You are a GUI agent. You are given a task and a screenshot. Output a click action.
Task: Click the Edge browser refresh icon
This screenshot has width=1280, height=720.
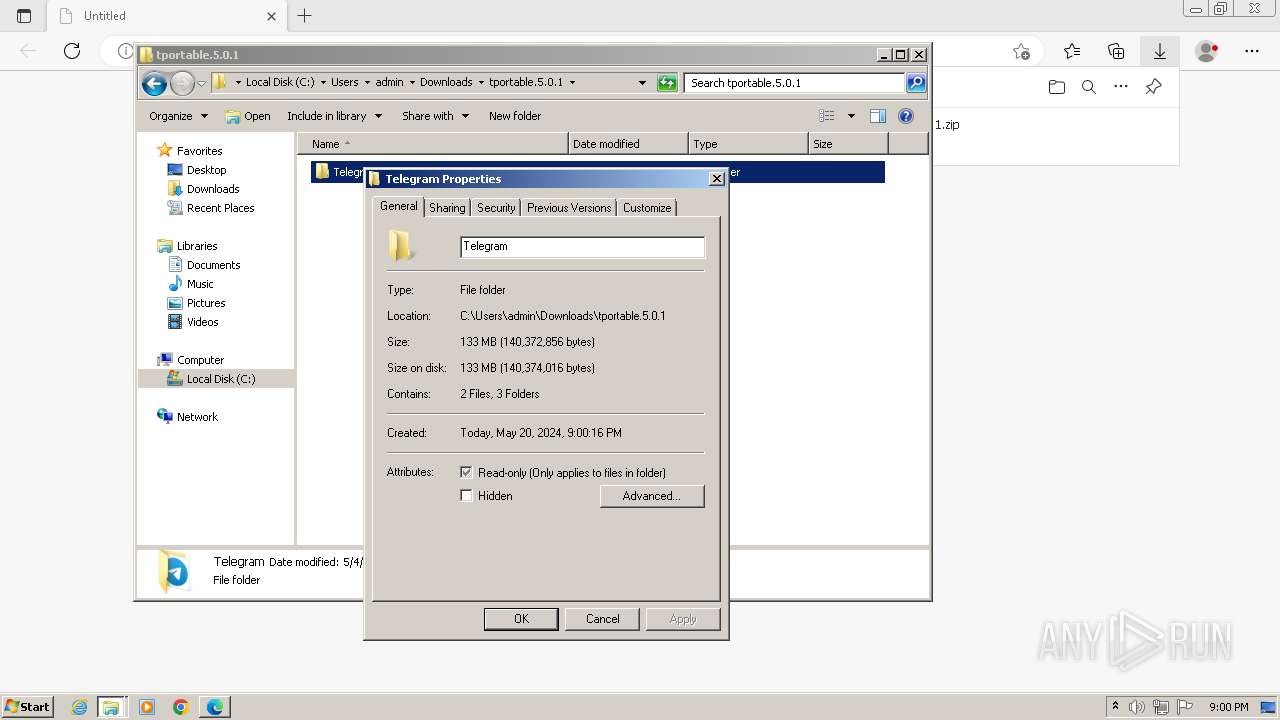pyautogui.click(x=72, y=51)
